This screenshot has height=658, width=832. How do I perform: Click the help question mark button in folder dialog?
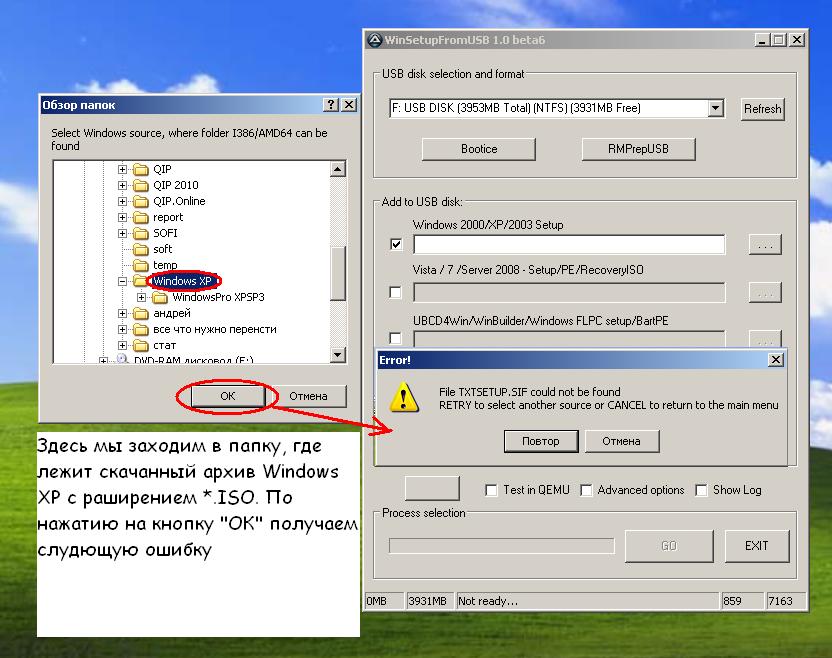[331, 104]
